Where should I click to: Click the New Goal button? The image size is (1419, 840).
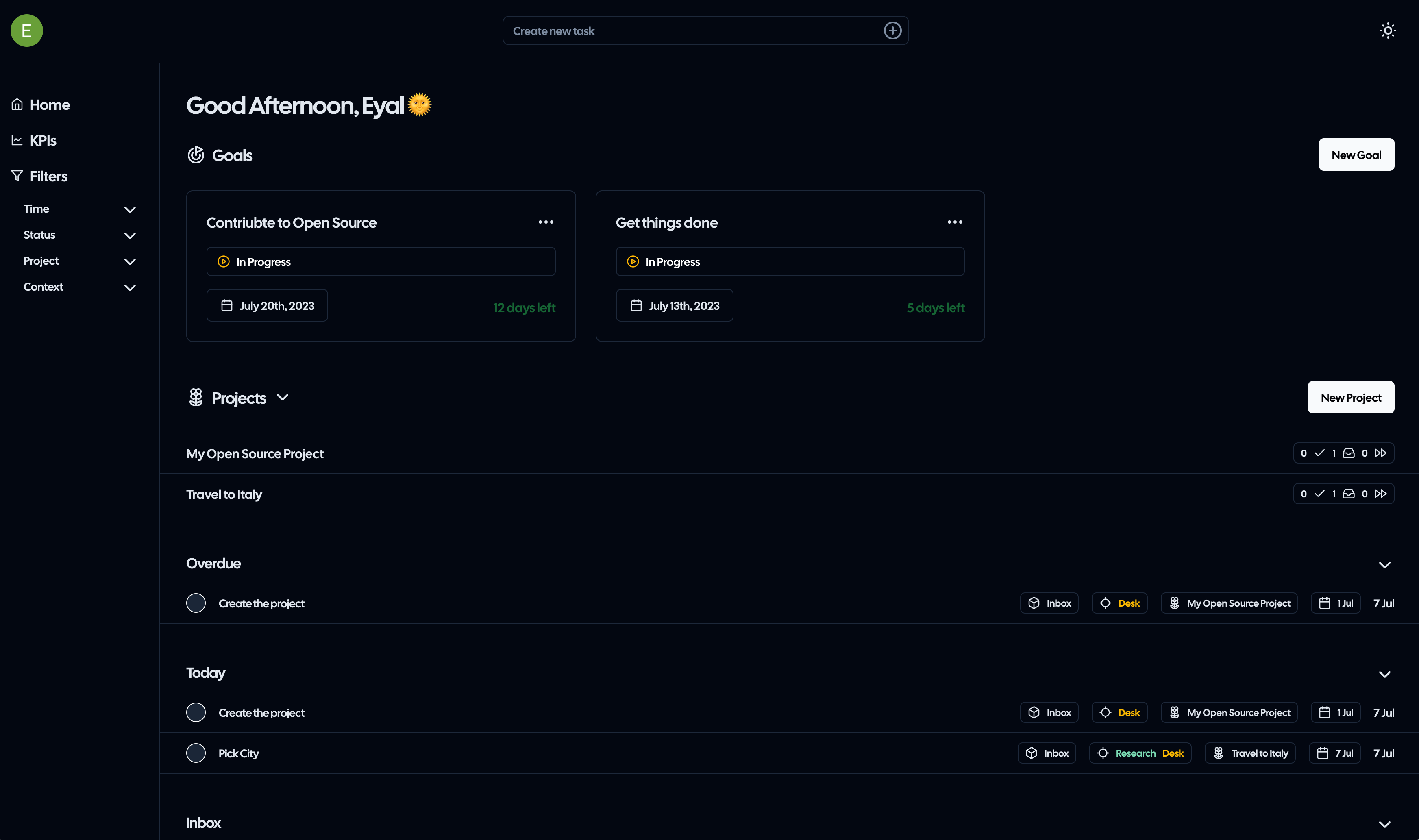click(x=1356, y=154)
